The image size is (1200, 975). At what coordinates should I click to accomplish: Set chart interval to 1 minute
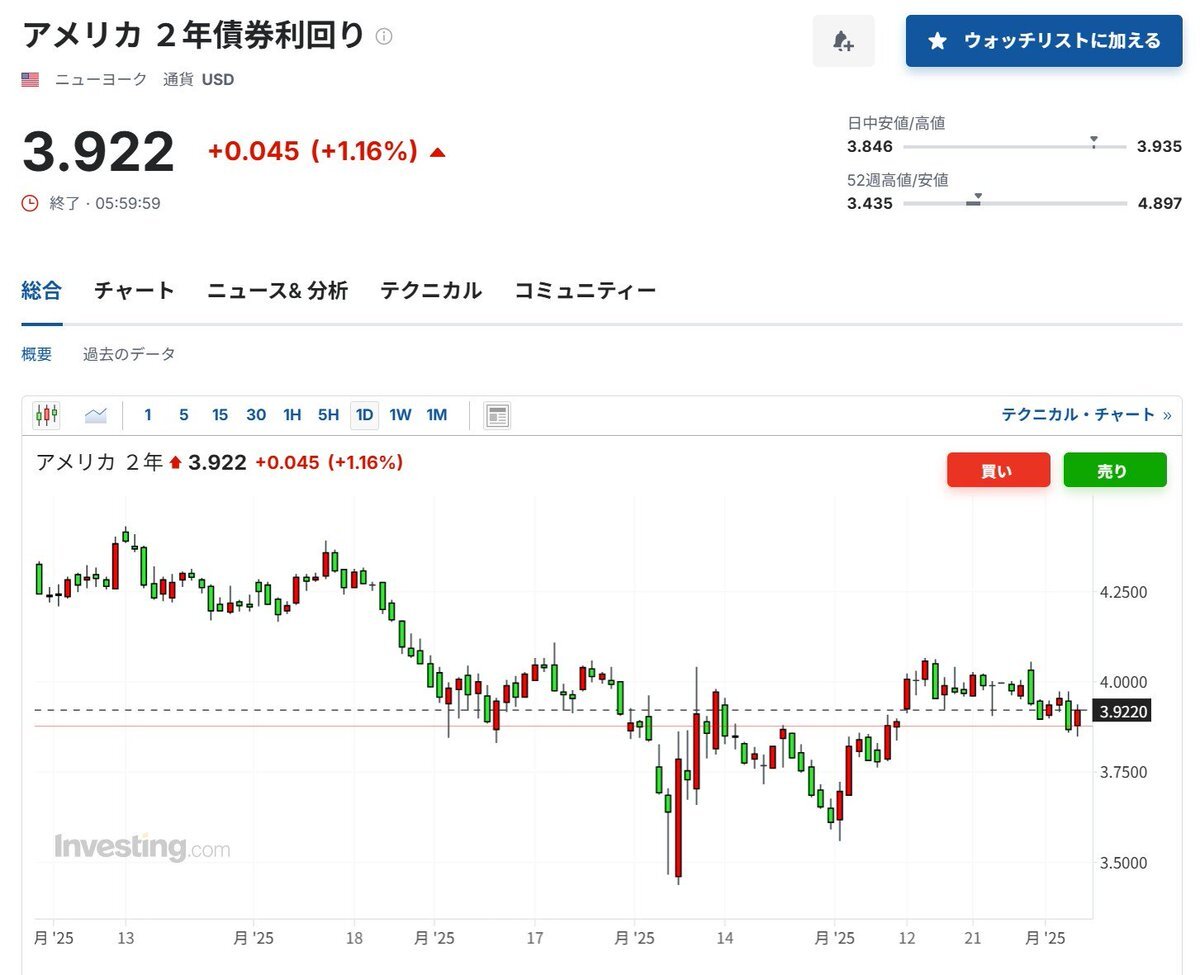(148, 415)
